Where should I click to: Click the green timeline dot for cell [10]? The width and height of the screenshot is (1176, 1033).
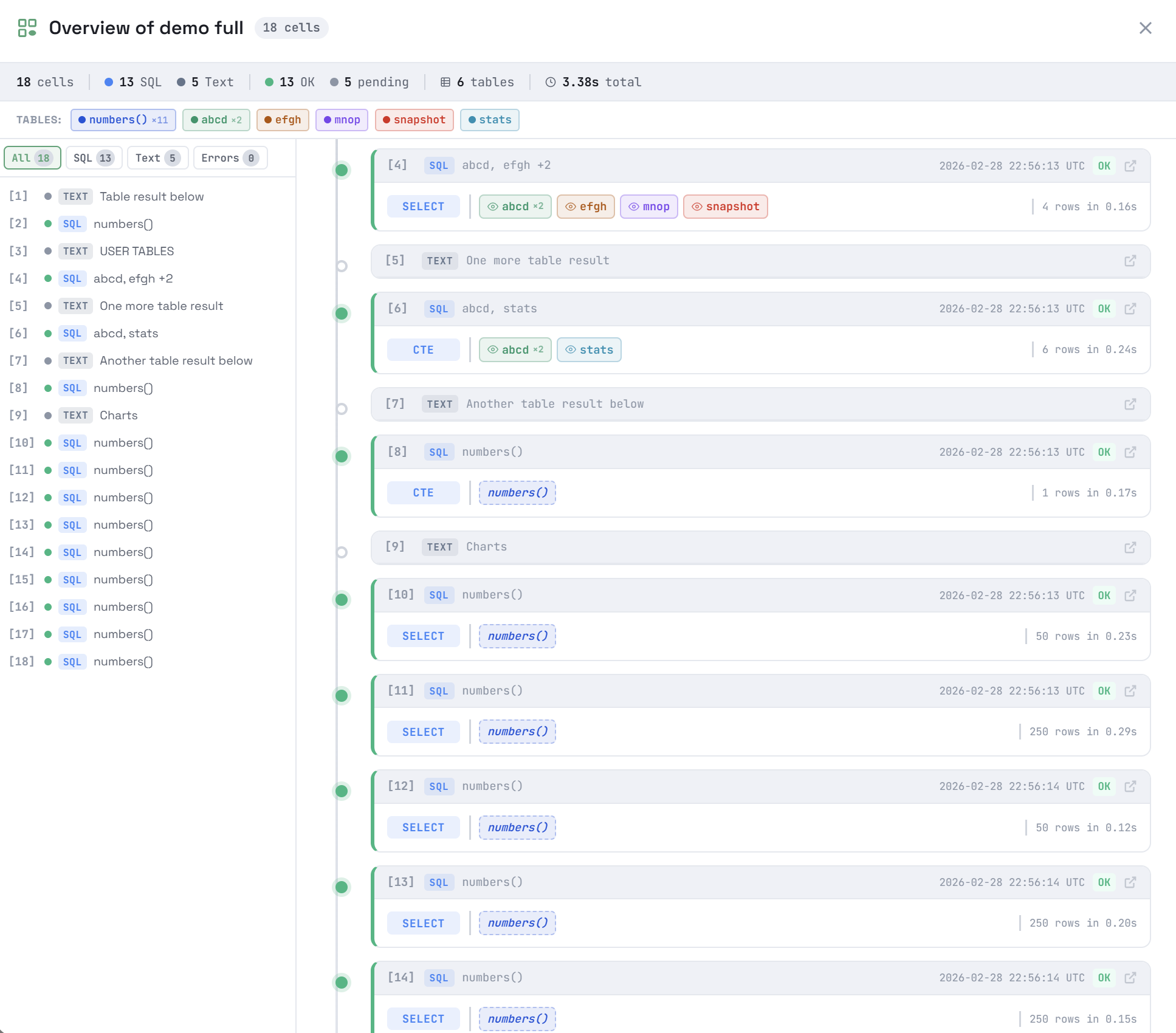(x=342, y=600)
